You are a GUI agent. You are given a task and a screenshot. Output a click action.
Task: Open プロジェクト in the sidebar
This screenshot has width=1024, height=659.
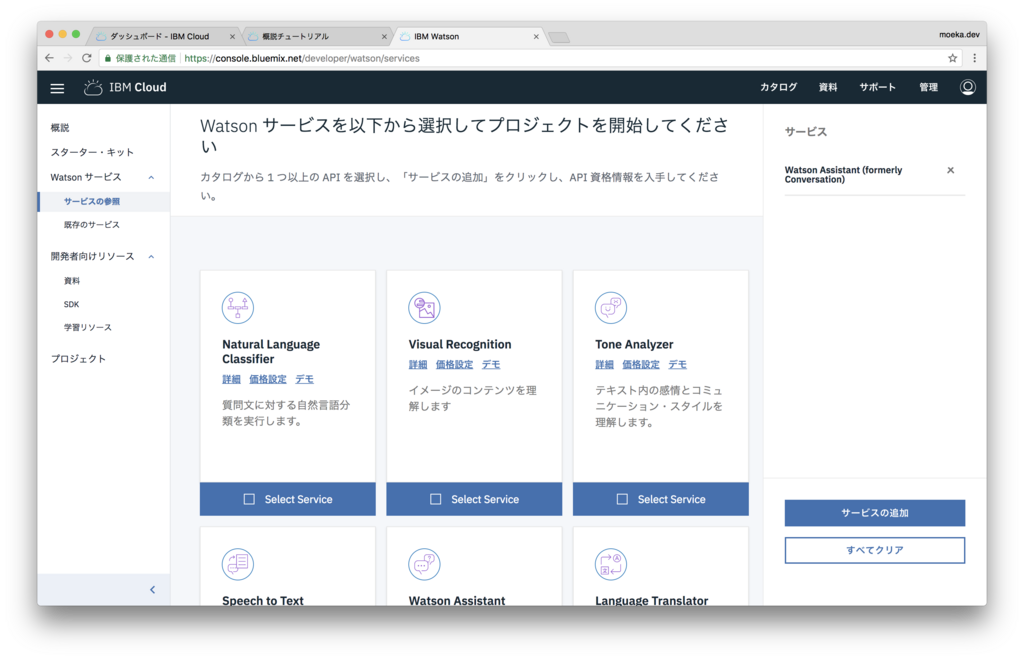coord(78,359)
